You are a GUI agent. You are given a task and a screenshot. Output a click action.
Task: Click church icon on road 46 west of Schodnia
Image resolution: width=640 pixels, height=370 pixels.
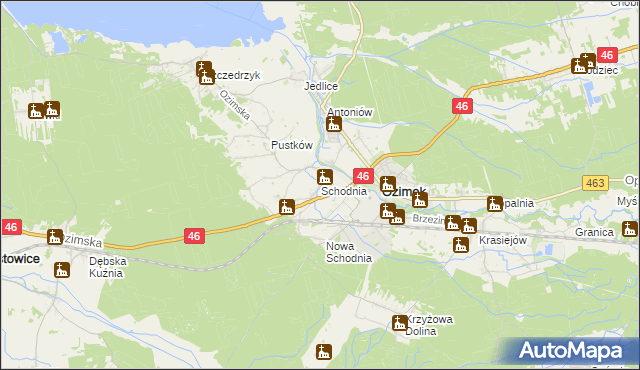pyautogui.click(x=287, y=207)
